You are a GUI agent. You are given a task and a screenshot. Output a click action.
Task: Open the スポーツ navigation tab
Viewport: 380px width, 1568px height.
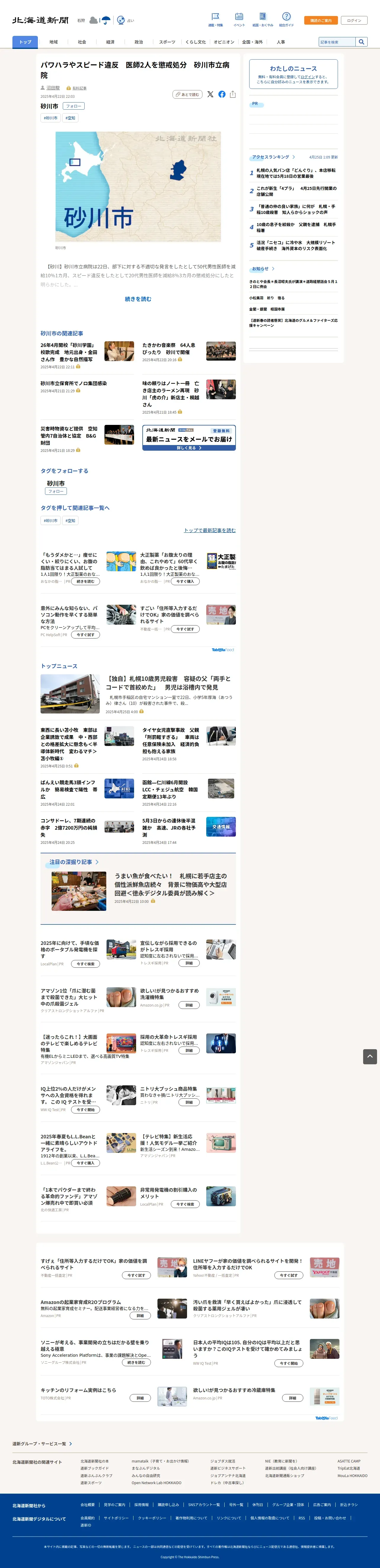coord(167,42)
